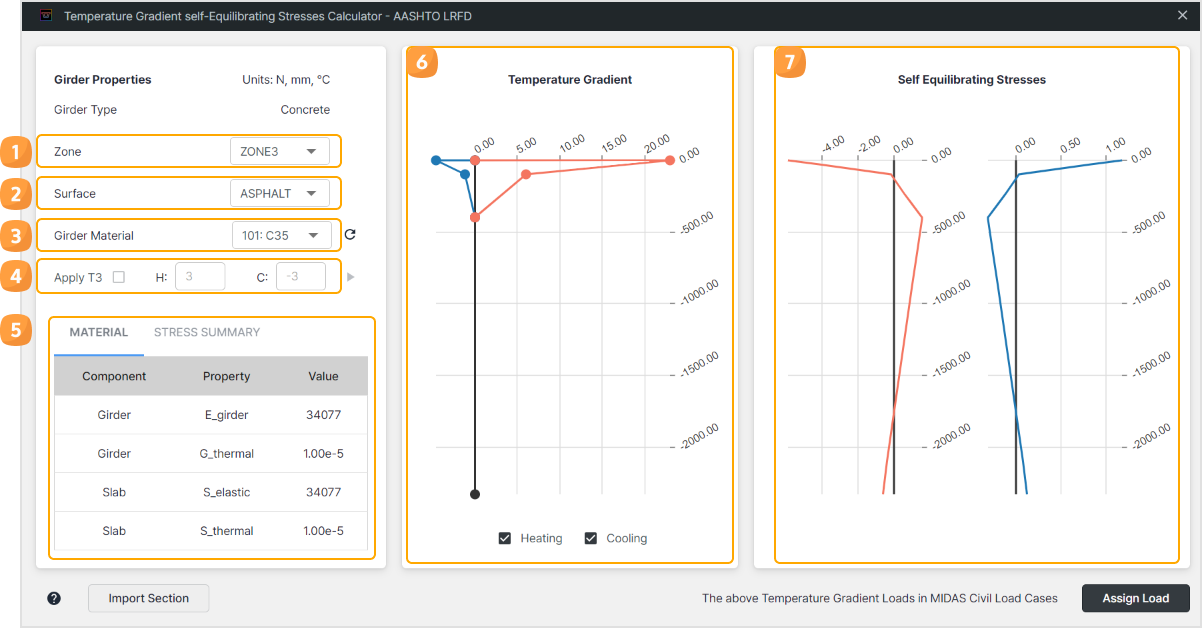Viewport: 1202px width, 628px height.
Task: Enable the Apply T3 checkbox
Action: [x=117, y=277]
